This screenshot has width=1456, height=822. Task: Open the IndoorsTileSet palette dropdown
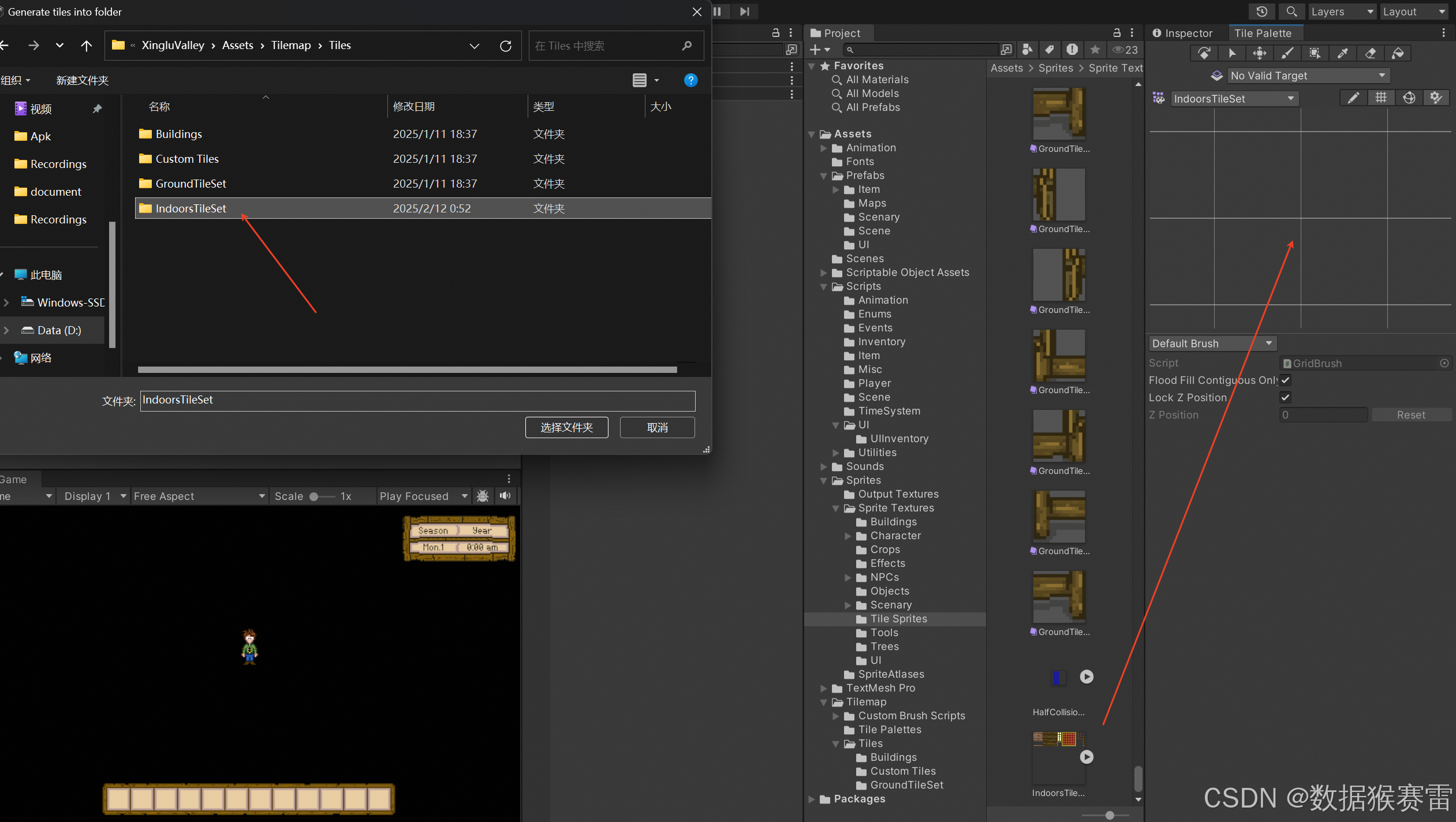point(1234,99)
